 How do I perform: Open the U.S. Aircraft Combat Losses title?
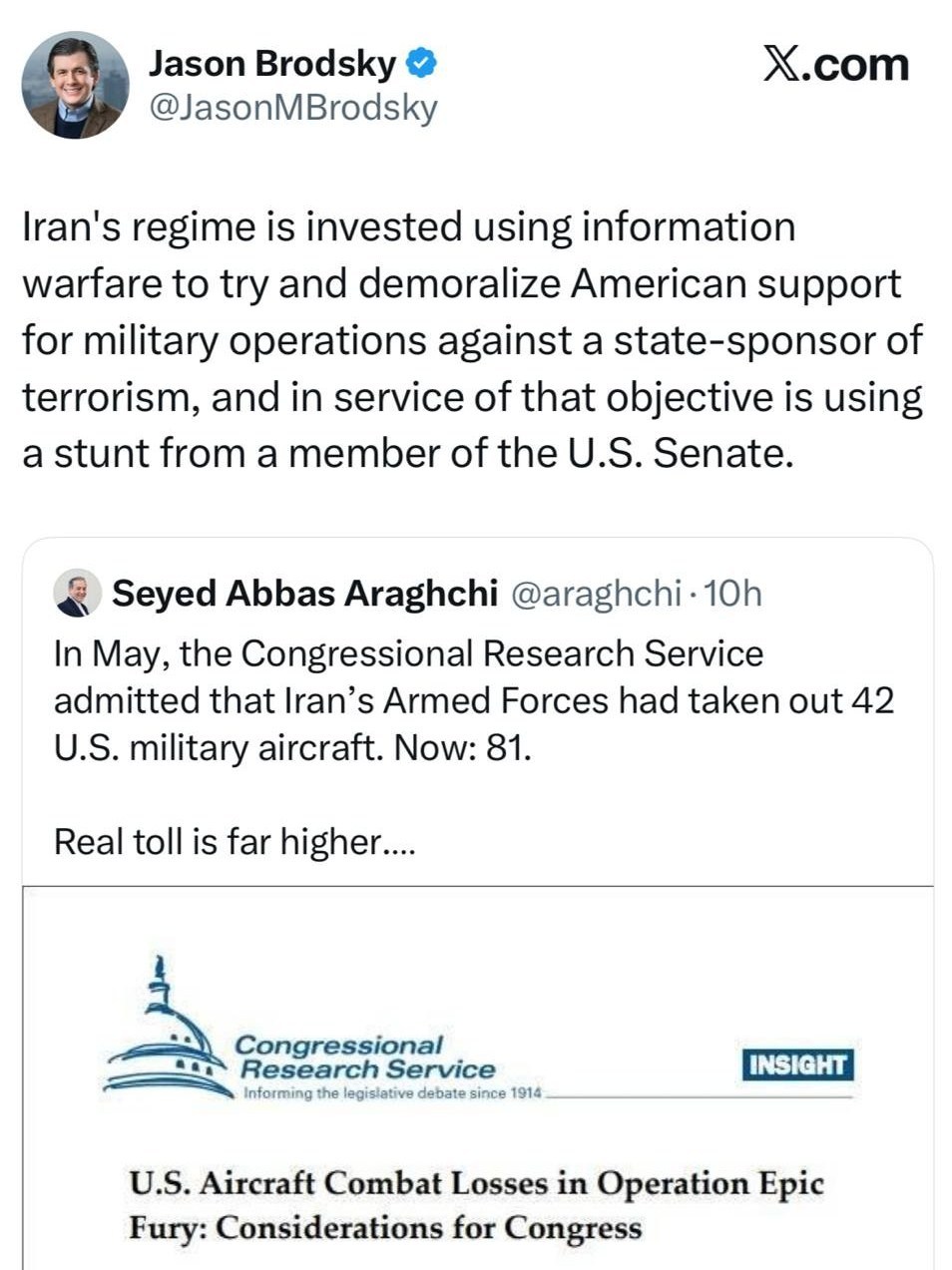tap(477, 1183)
